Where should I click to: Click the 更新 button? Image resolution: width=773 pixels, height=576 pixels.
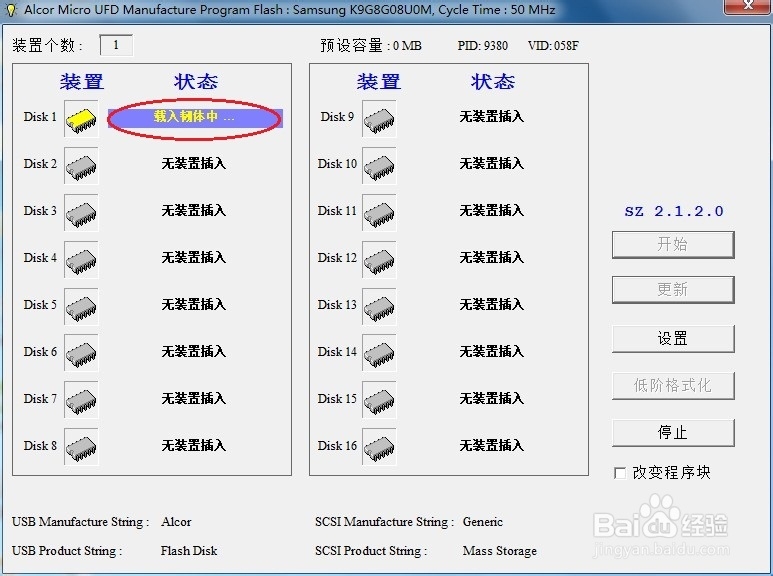coord(673,289)
